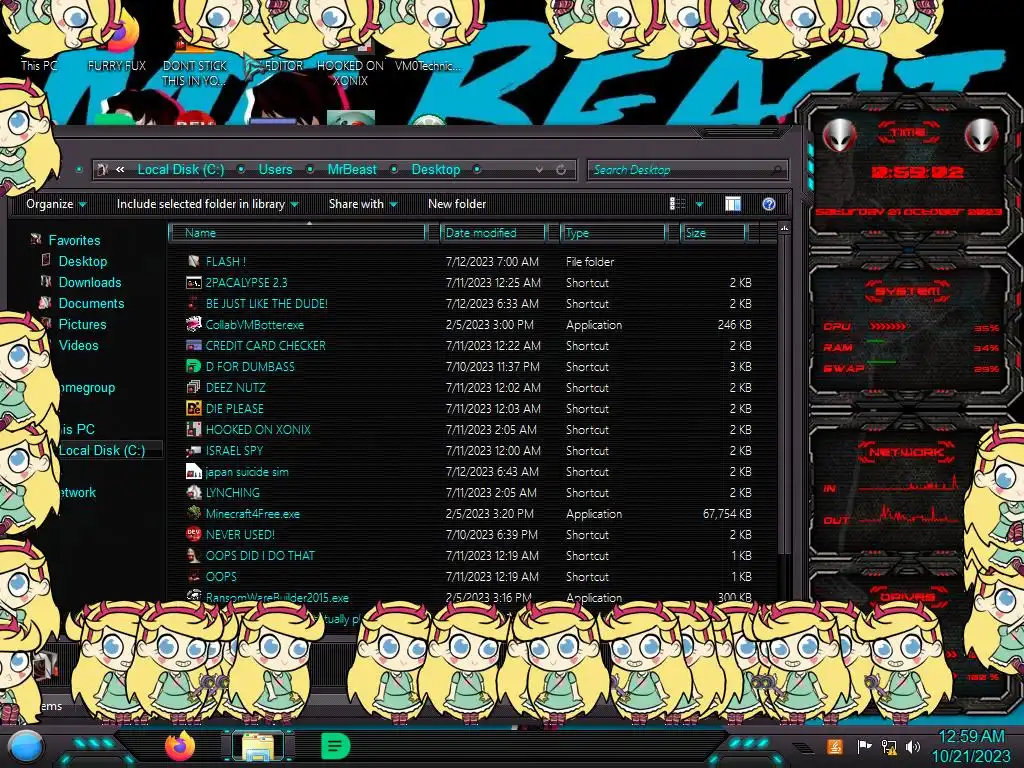This screenshot has width=1024, height=768.
Task: Open the green notes app on taskbar
Action: pyautogui.click(x=336, y=746)
